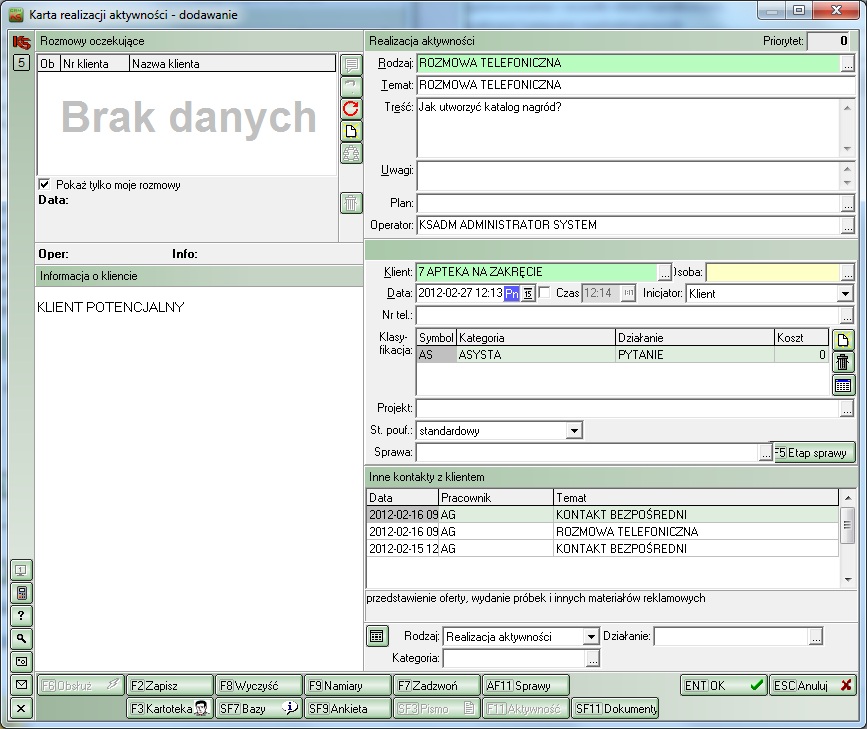Click the 'Temat' column header in contacts list
The height and width of the screenshot is (729, 867).
pos(695,497)
